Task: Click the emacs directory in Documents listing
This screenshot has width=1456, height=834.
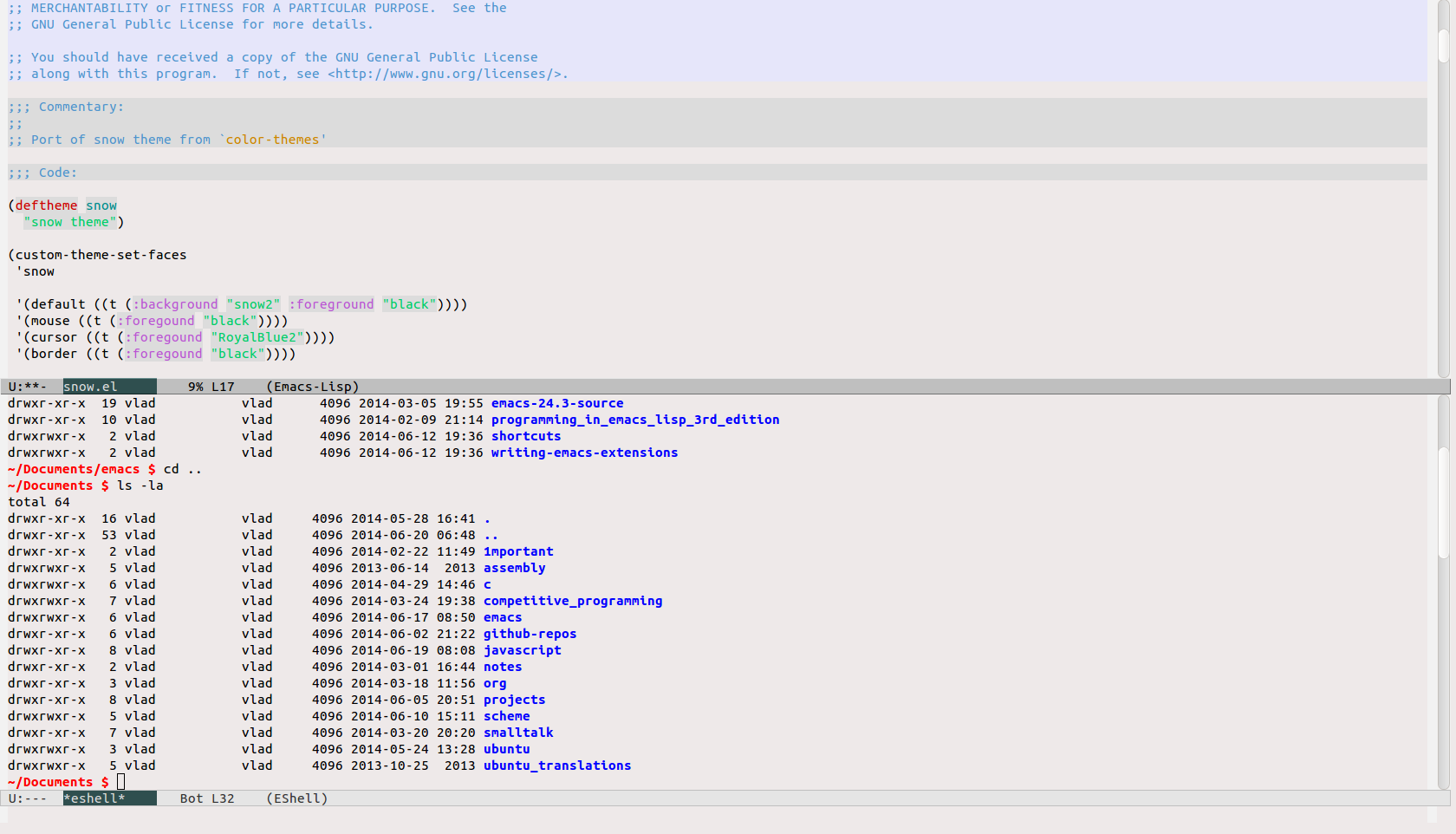Action: 503,617
